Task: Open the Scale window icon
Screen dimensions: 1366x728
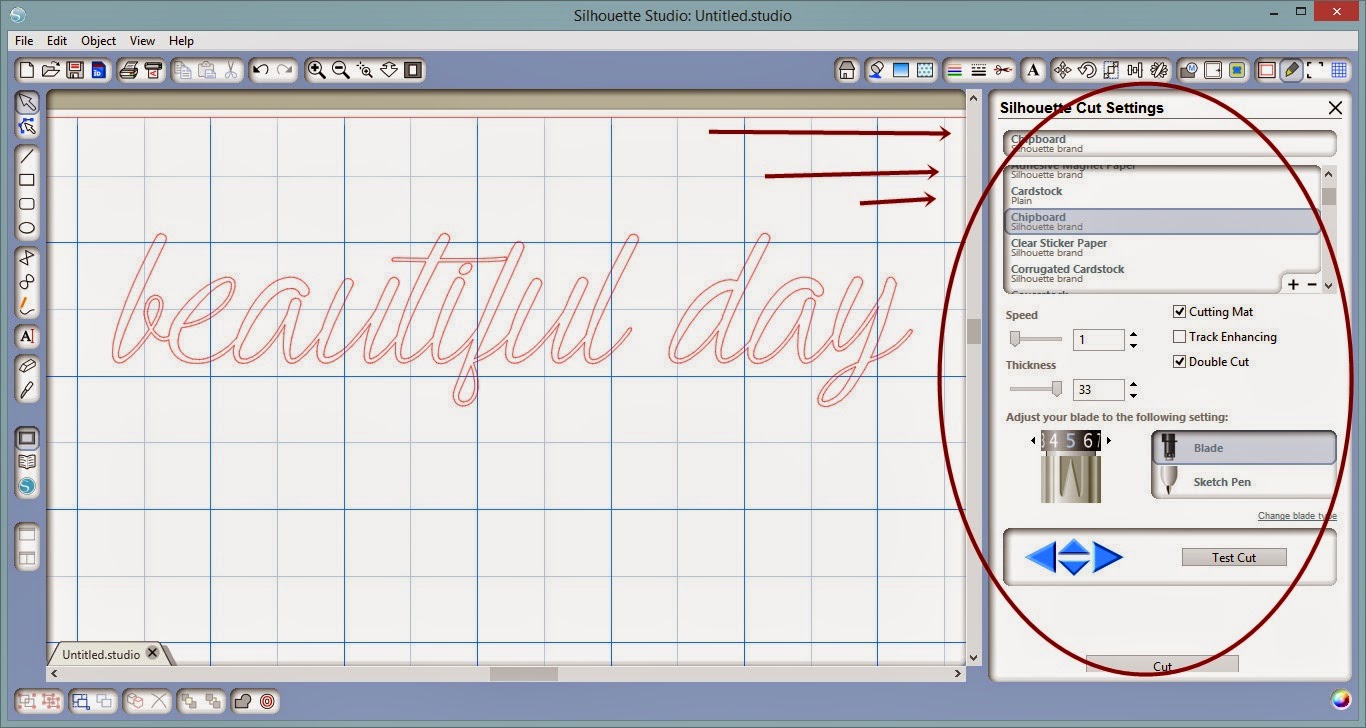Action: point(1111,70)
